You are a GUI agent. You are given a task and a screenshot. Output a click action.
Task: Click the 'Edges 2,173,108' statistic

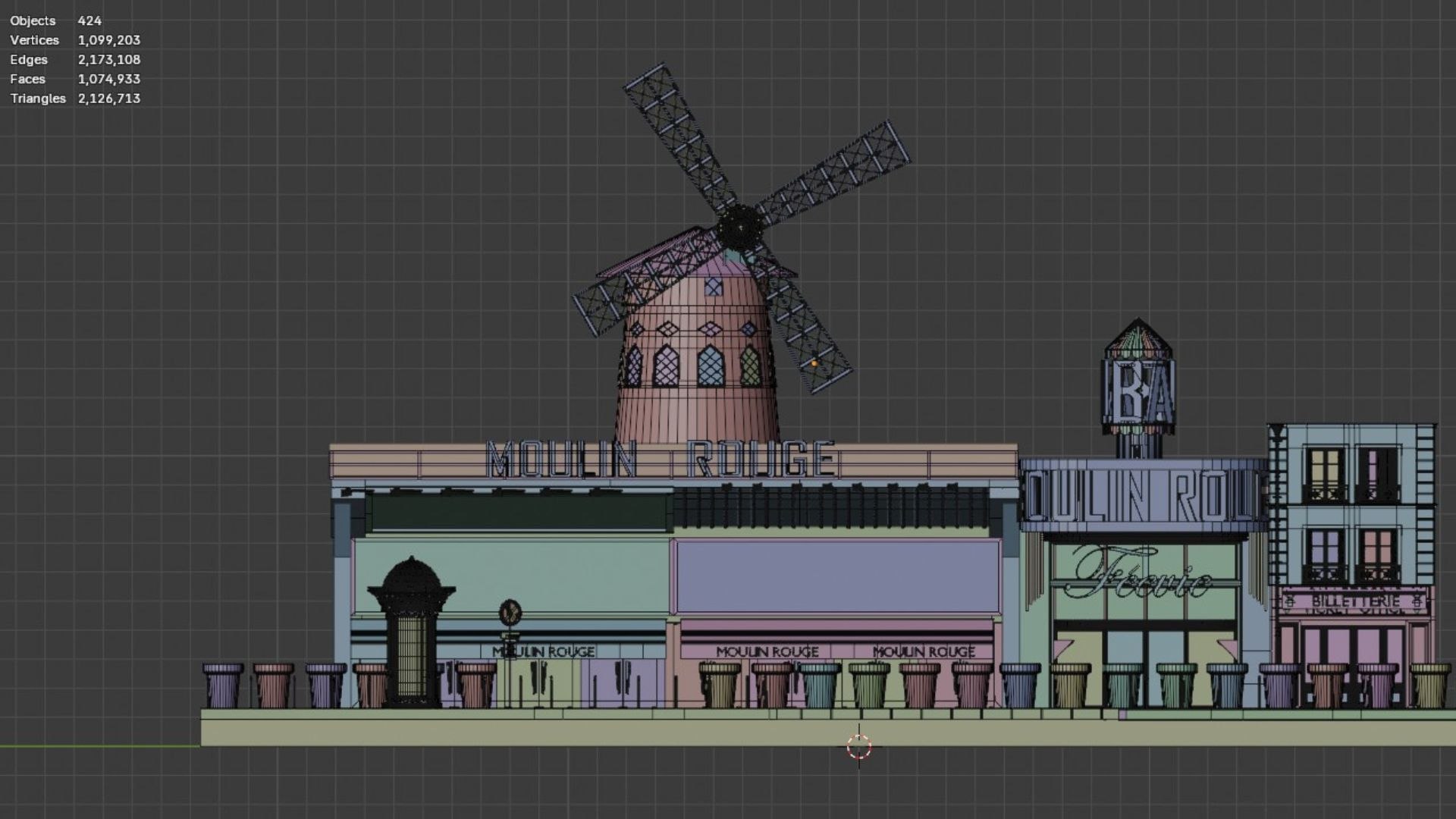(75, 60)
